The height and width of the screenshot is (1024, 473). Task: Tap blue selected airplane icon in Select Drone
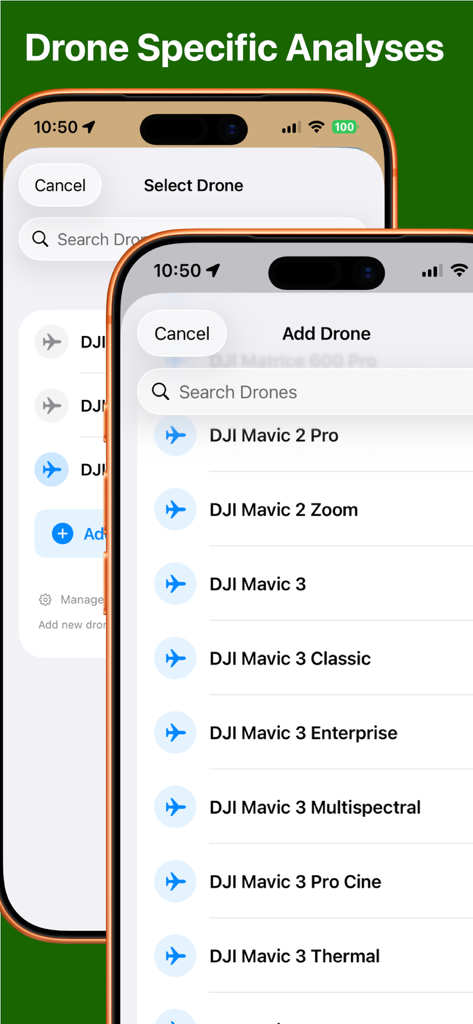click(52, 470)
